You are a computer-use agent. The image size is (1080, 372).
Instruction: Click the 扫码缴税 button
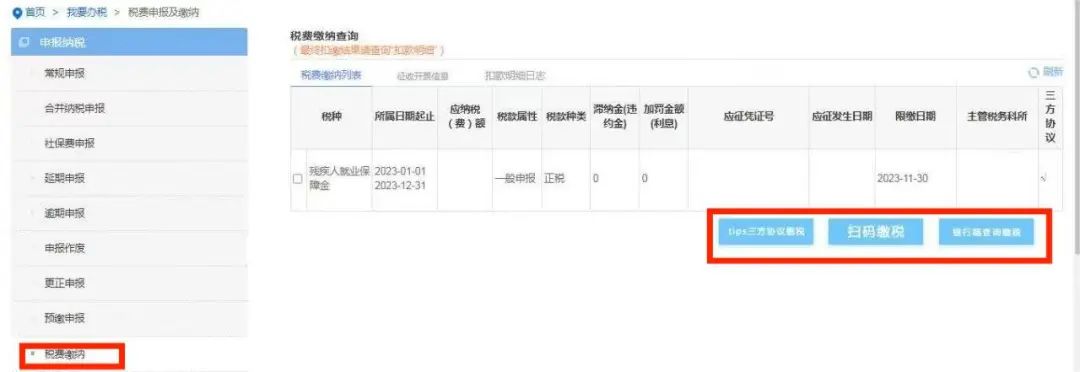pos(875,232)
